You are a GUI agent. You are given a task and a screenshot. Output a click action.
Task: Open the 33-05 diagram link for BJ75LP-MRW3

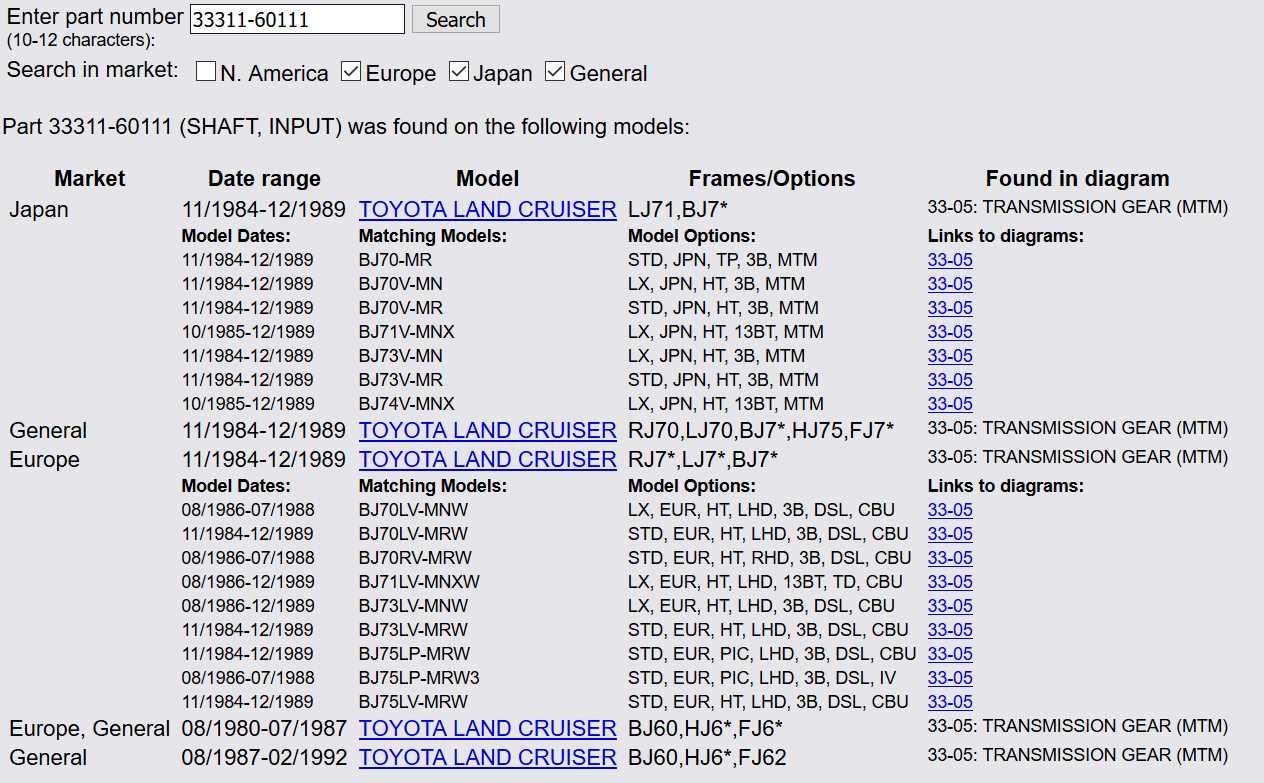tap(950, 678)
